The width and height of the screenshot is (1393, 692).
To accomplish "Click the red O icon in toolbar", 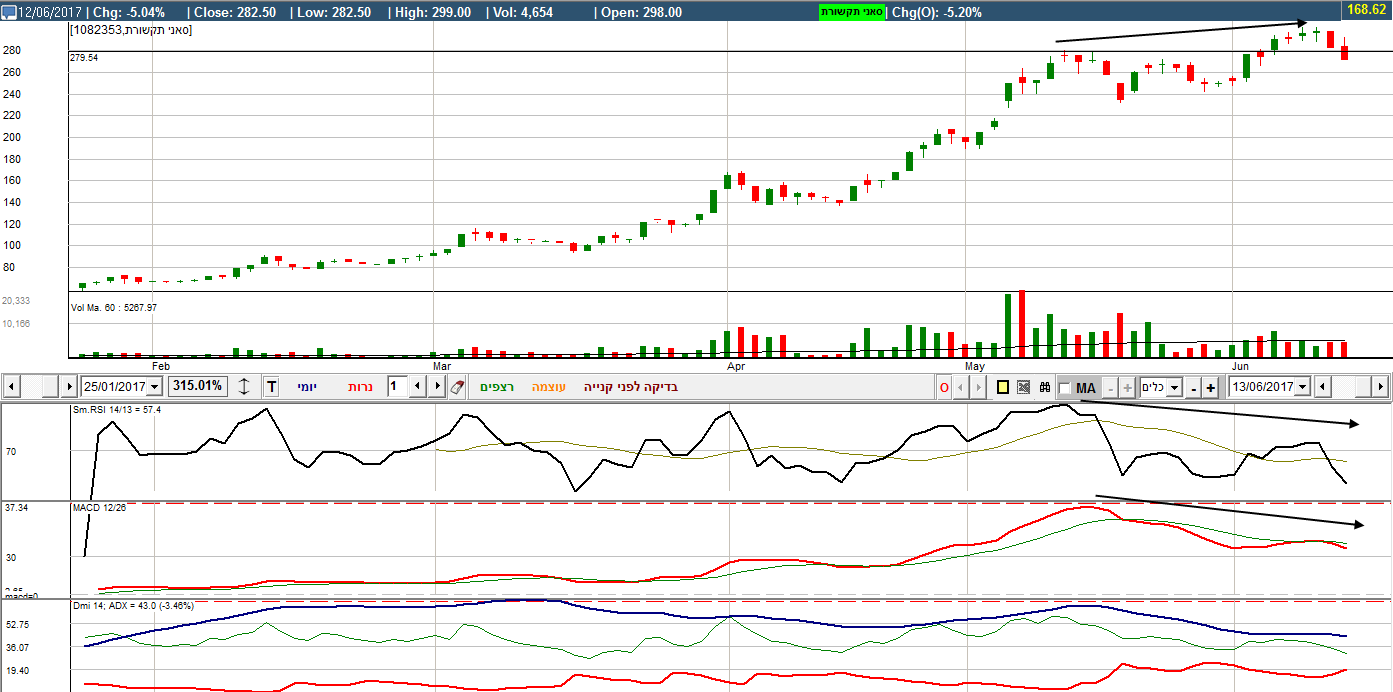I will point(944,387).
